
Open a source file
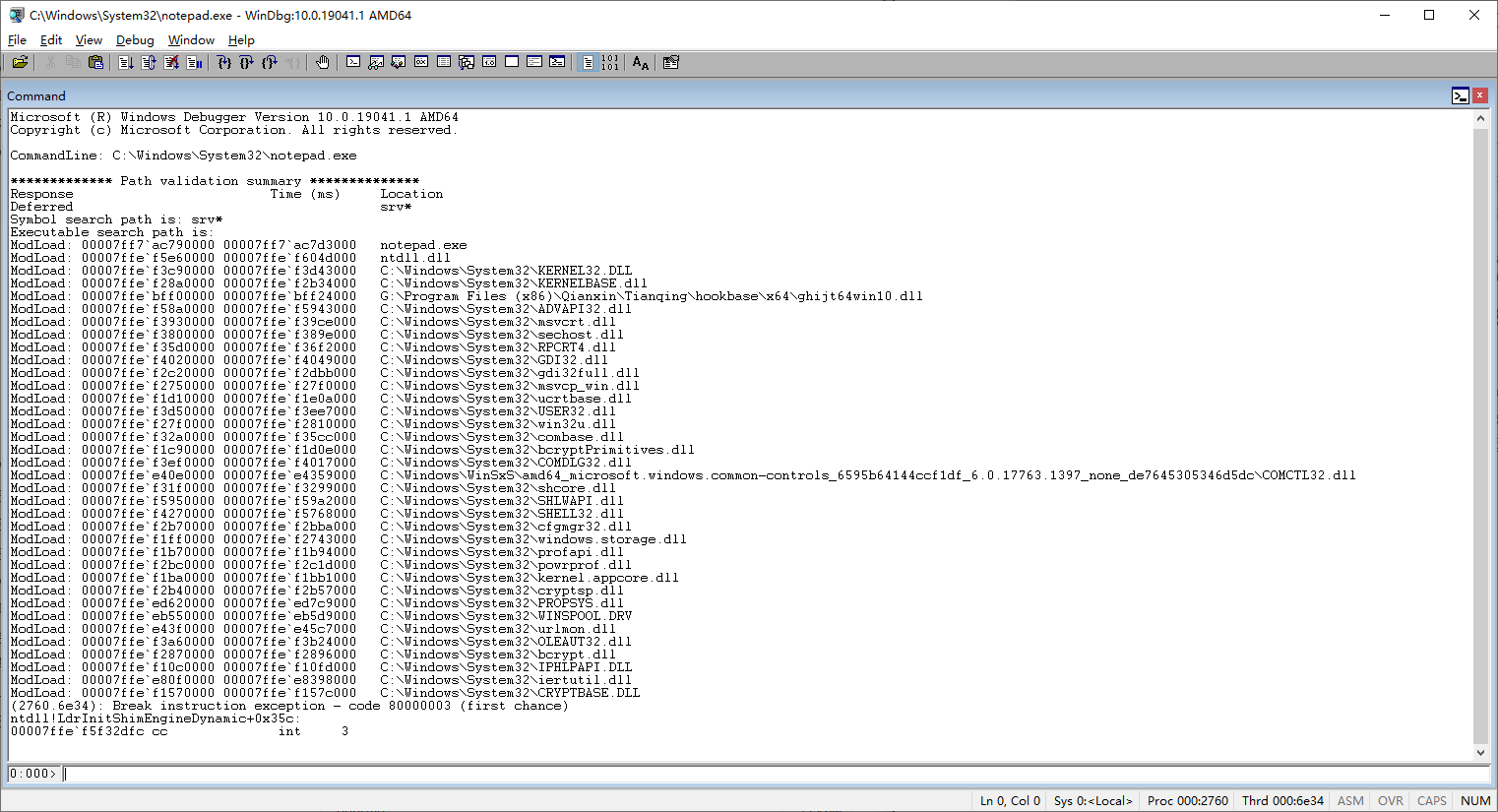pyautogui.click(x=20, y=62)
